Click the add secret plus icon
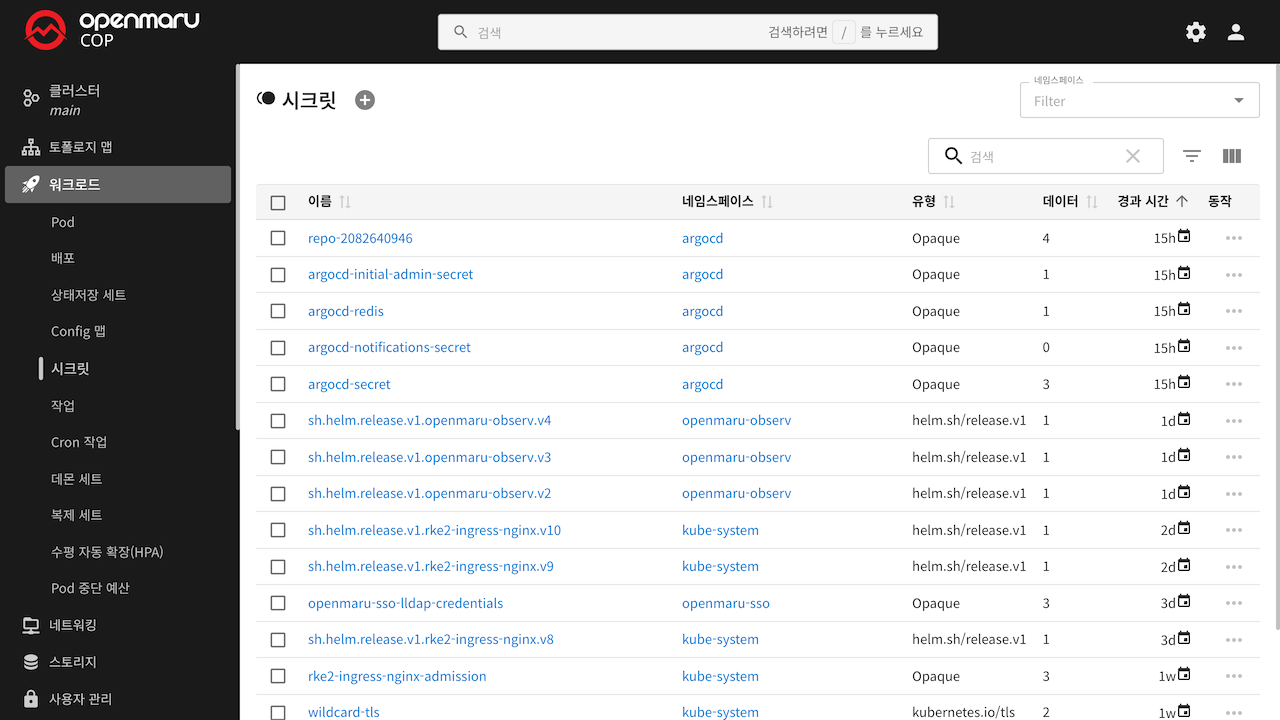Viewport: 1280px width, 720px height. point(365,100)
